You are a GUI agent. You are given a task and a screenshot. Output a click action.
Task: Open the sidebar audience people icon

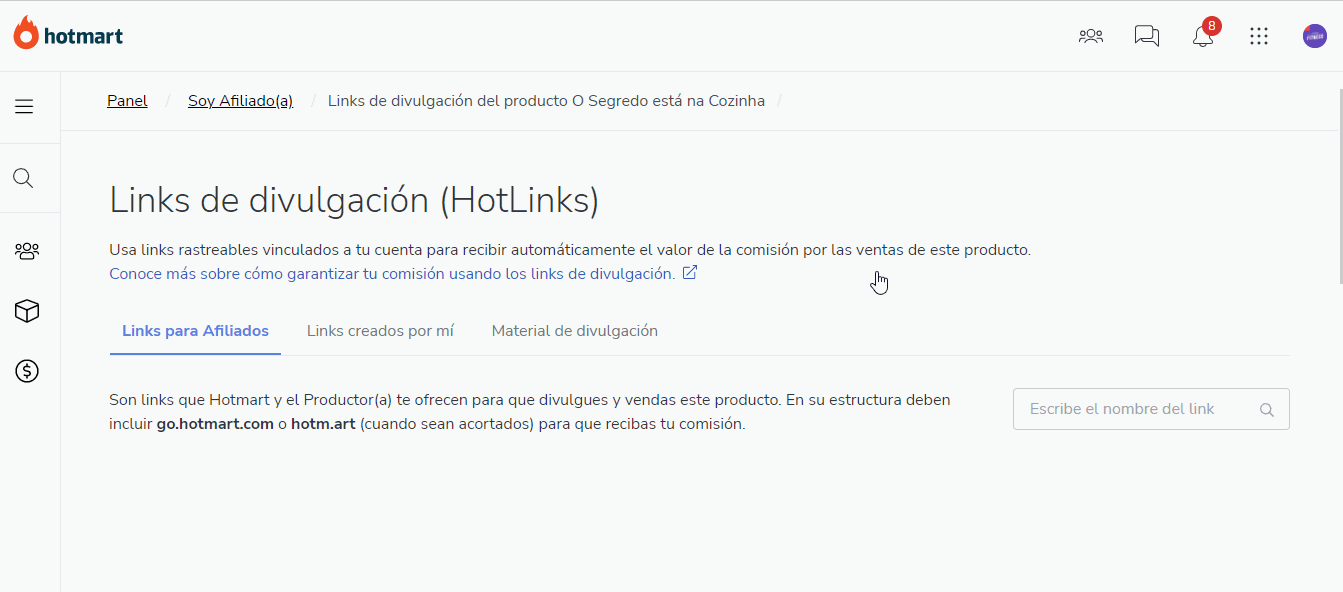tap(27, 251)
